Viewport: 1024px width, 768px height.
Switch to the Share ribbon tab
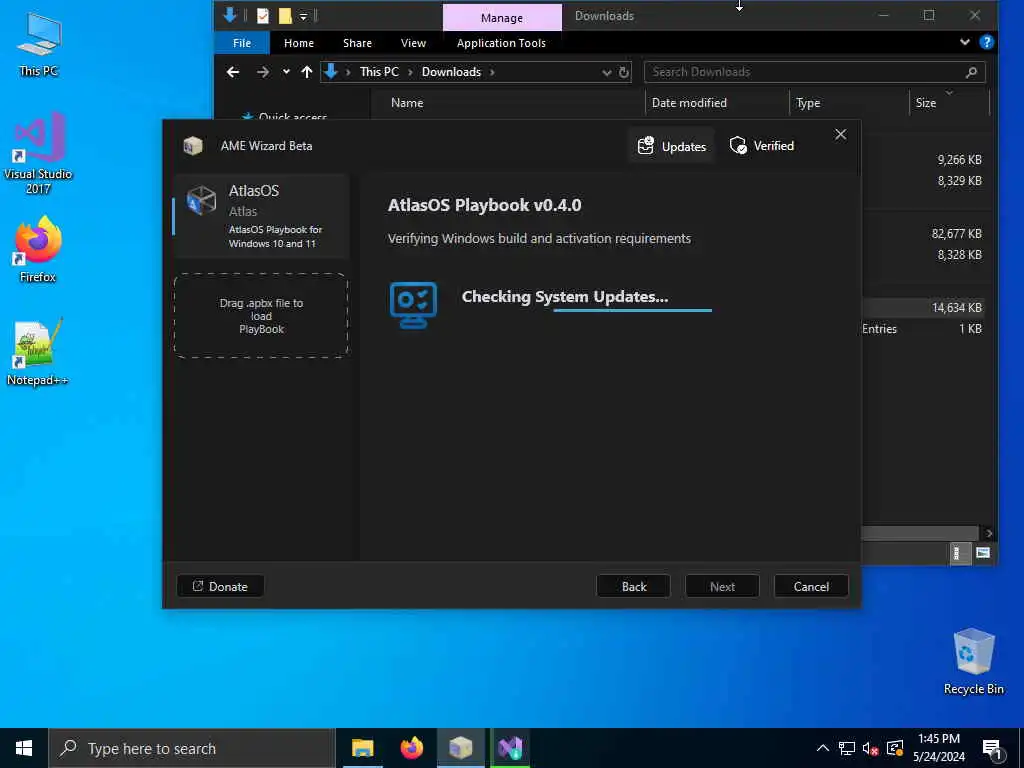[x=357, y=43]
